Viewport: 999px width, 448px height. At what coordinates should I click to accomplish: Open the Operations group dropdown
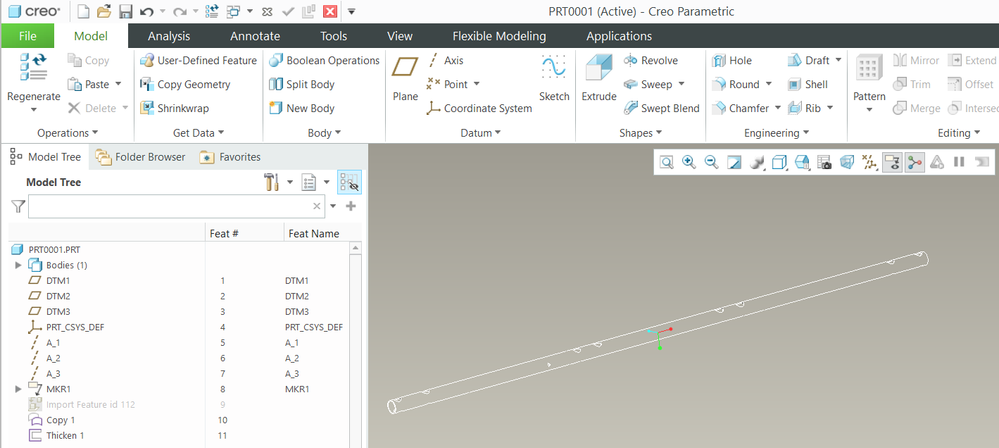(68, 133)
